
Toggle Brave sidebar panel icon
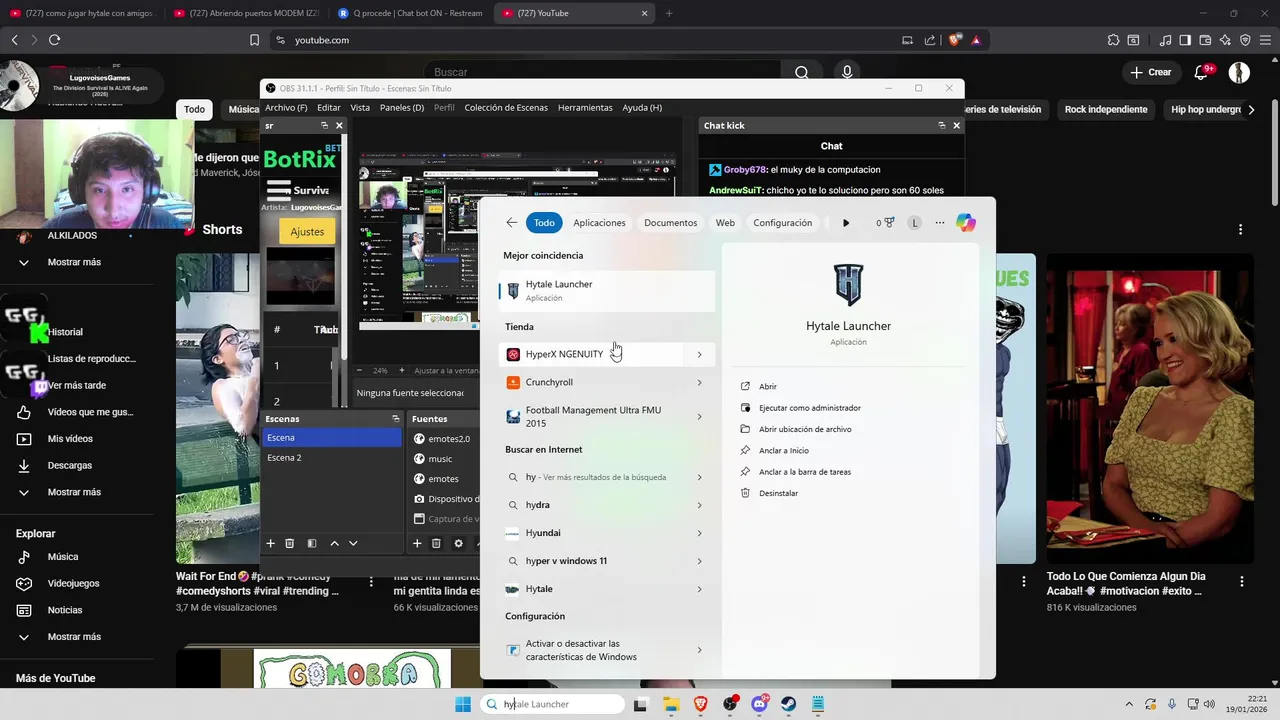point(1185,40)
